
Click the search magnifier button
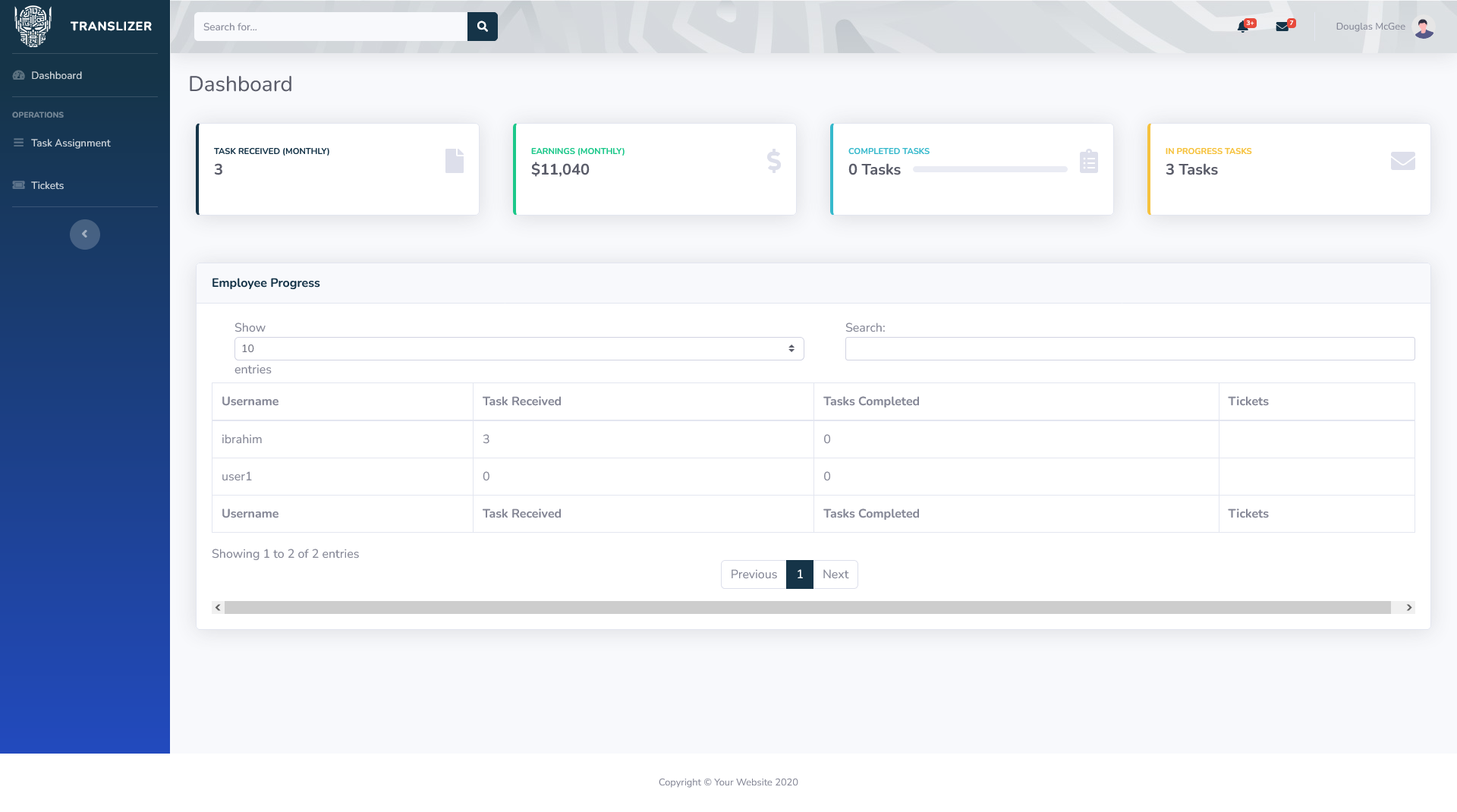483,27
